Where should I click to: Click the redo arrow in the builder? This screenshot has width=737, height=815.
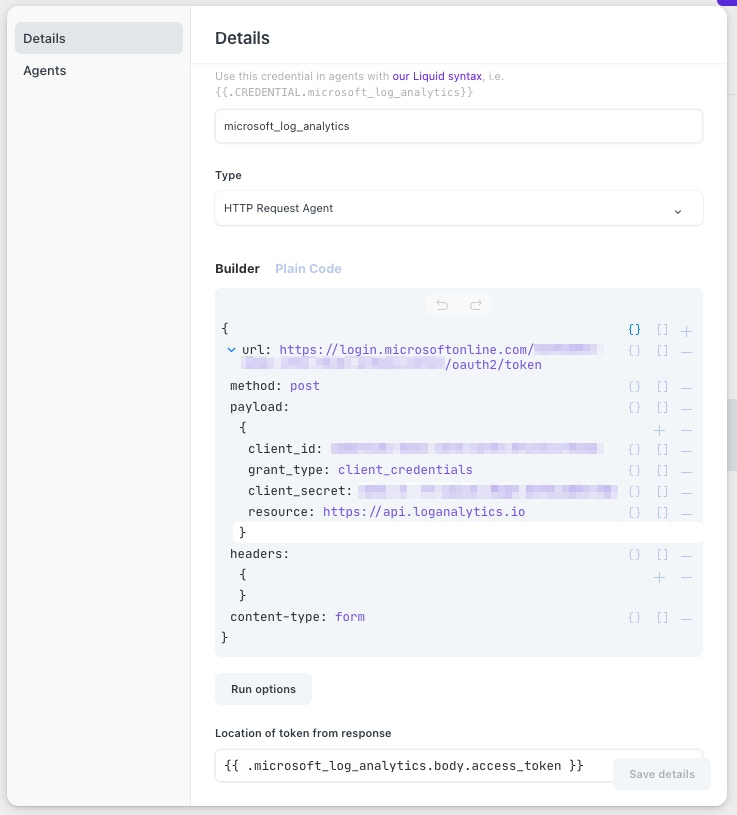pyautogui.click(x=476, y=306)
